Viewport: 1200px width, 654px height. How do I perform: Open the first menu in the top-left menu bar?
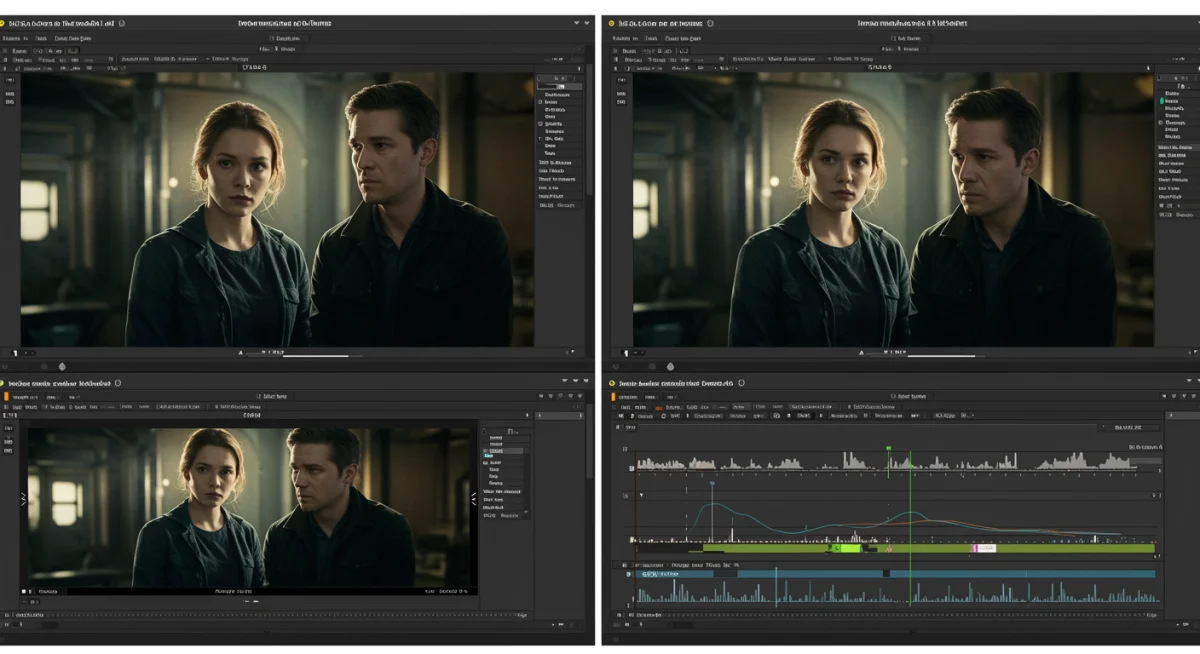[x=12, y=39]
